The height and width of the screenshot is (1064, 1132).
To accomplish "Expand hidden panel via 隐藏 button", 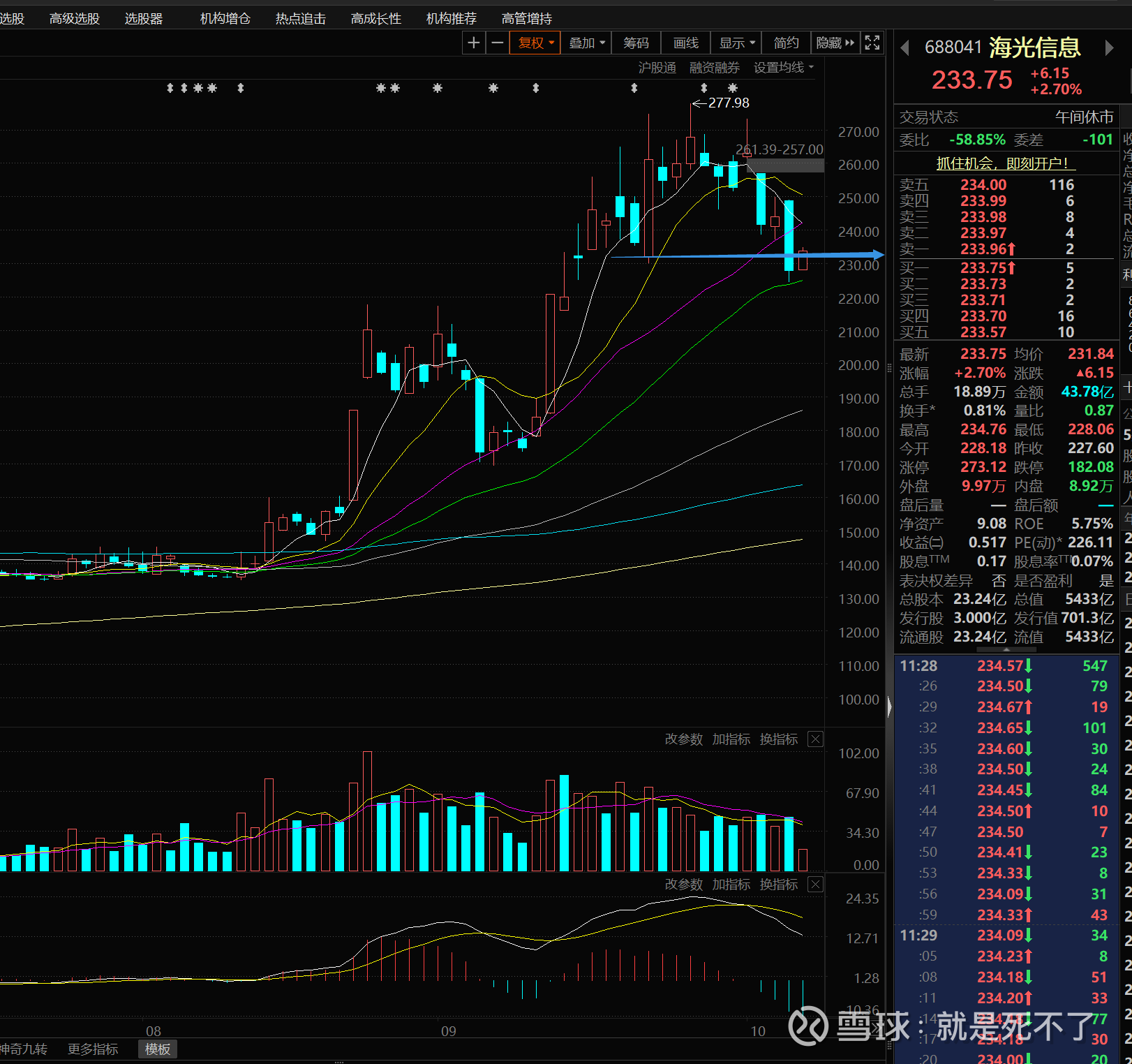I will tap(835, 43).
